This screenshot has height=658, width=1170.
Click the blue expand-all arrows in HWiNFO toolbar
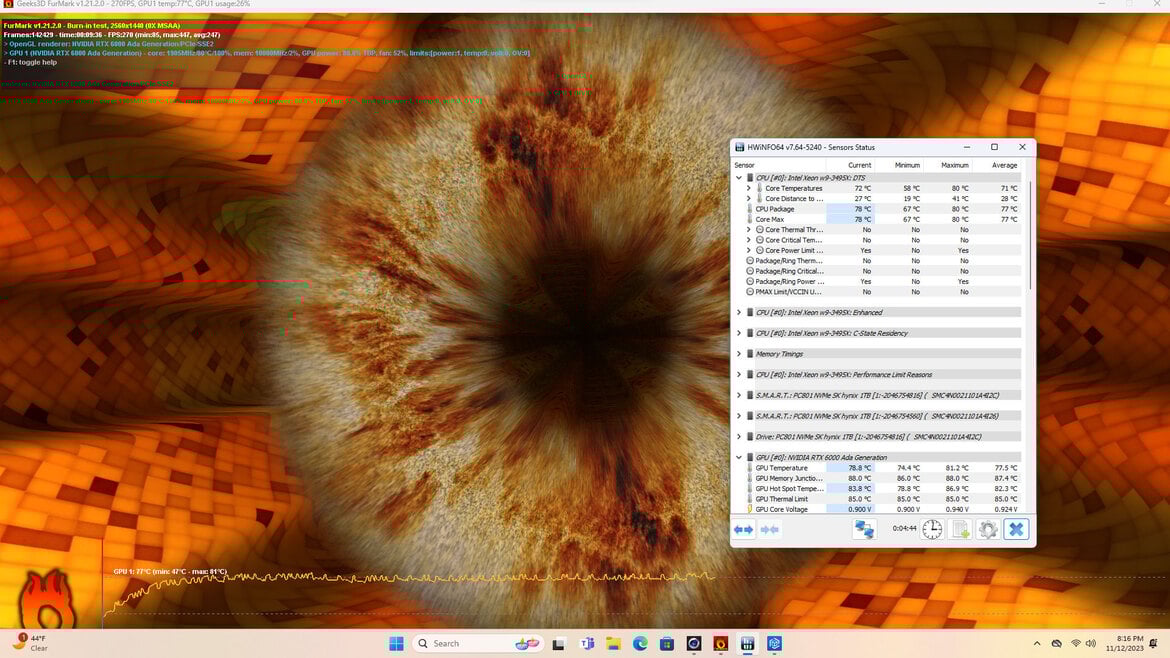(743, 530)
